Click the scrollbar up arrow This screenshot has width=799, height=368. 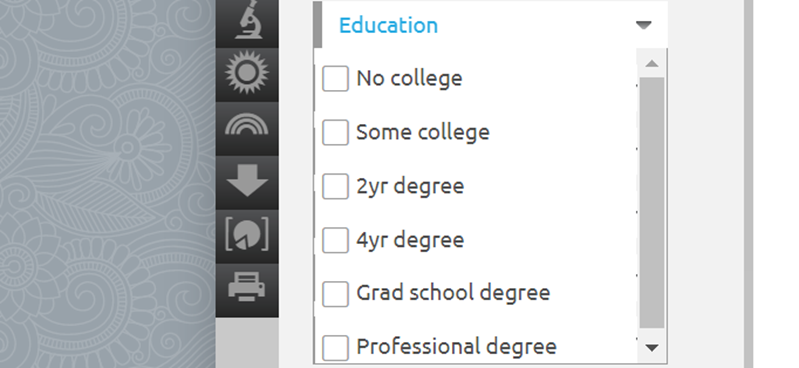(652, 64)
